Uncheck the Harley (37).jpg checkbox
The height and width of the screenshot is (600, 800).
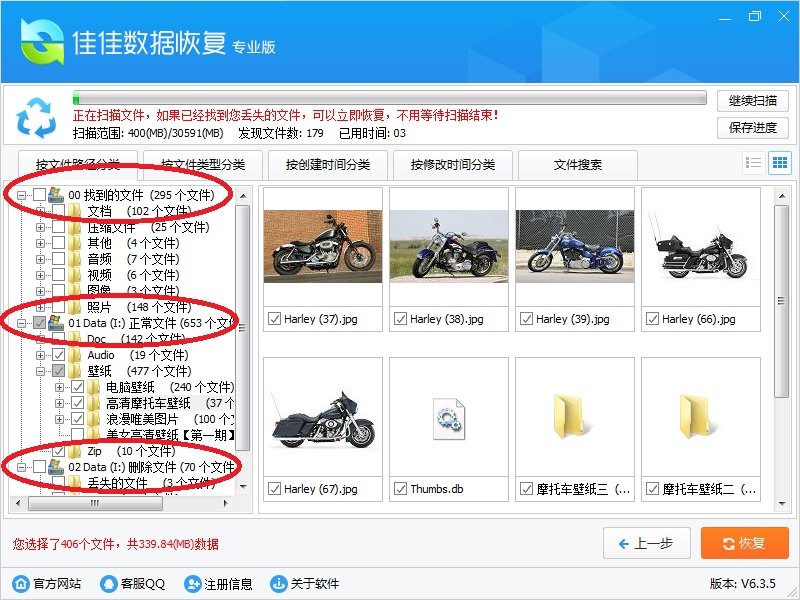coord(274,319)
